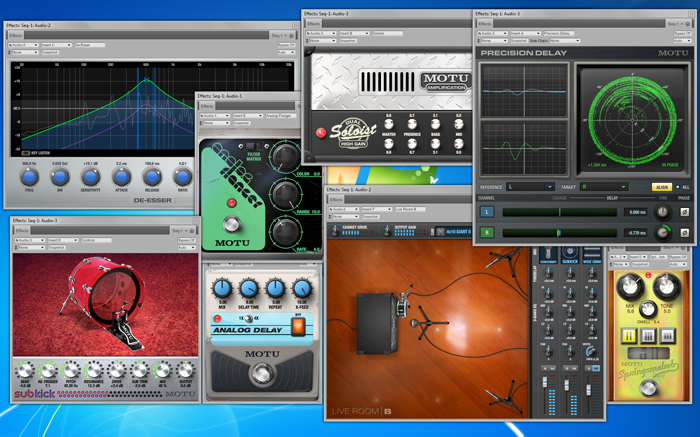
Task: Click the Analog Flanger RATE knob
Action: point(285,231)
